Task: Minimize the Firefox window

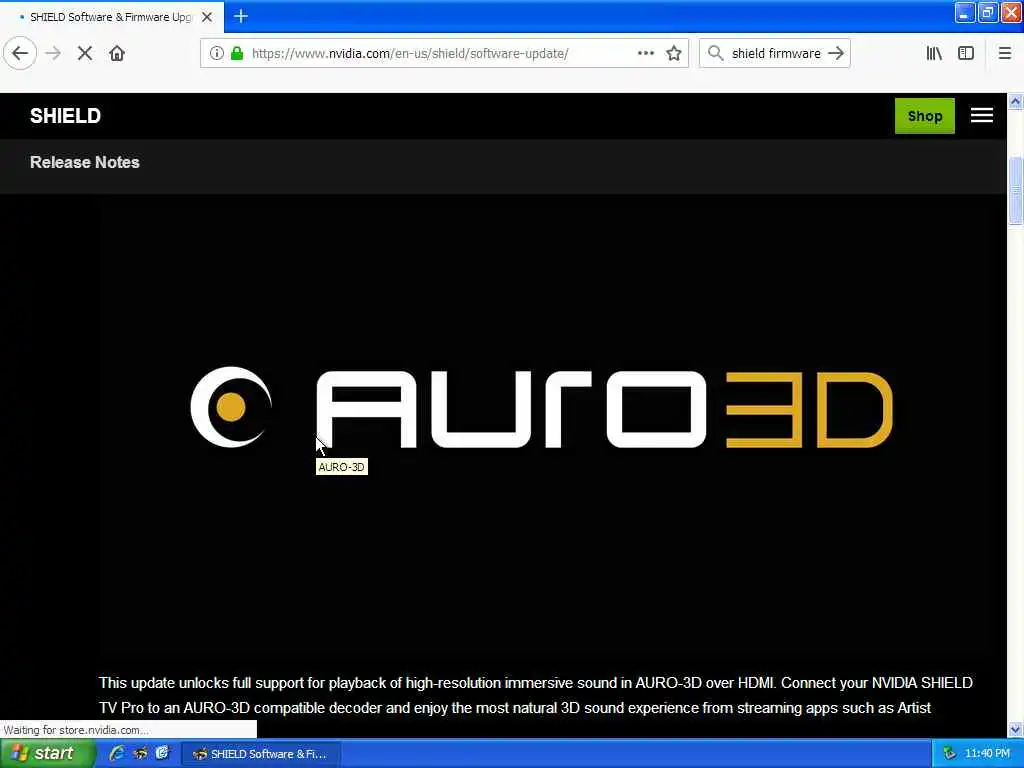Action: (965, 13)
